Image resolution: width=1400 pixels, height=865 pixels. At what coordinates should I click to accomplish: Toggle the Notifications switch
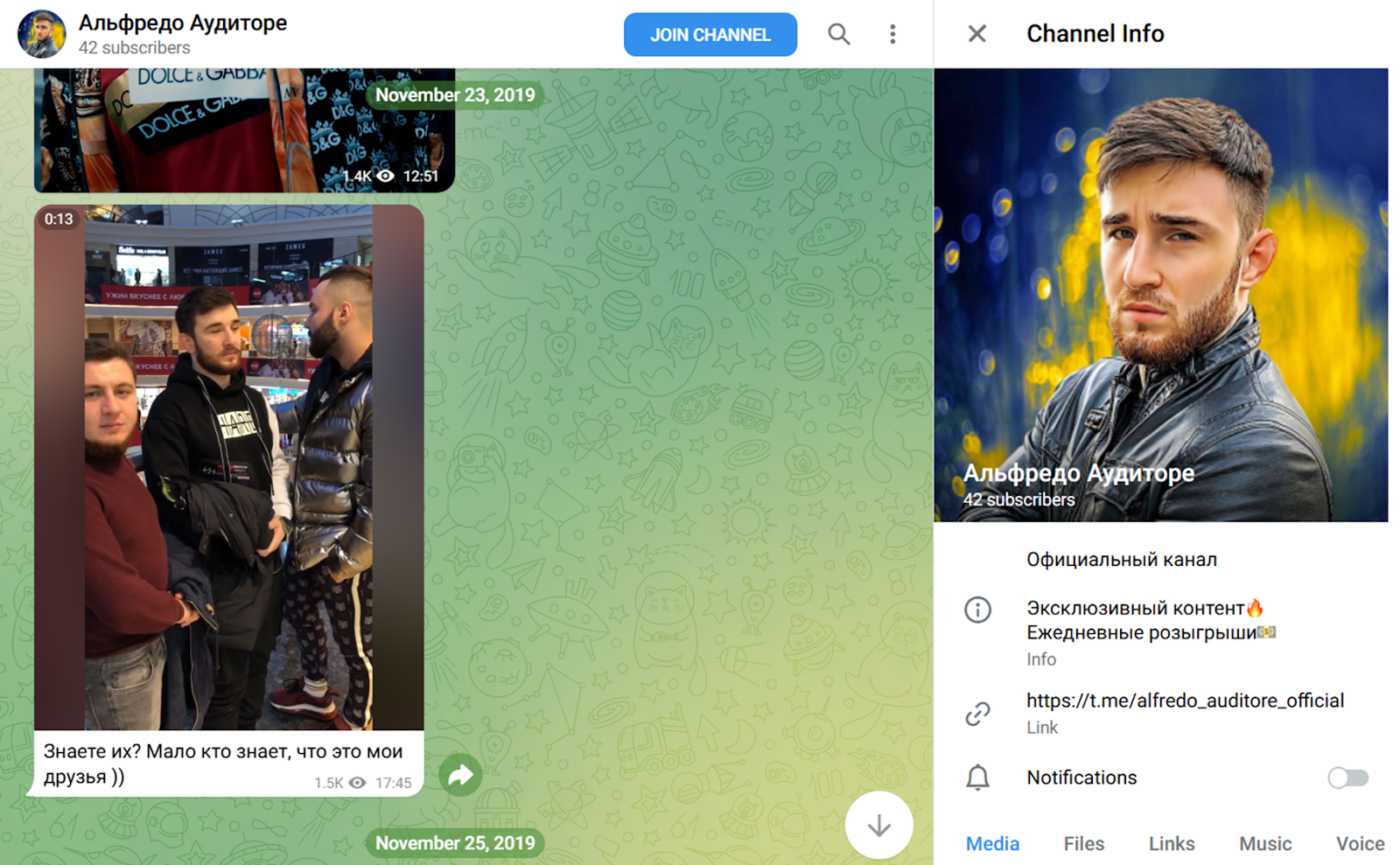[x=1347, y=778]
